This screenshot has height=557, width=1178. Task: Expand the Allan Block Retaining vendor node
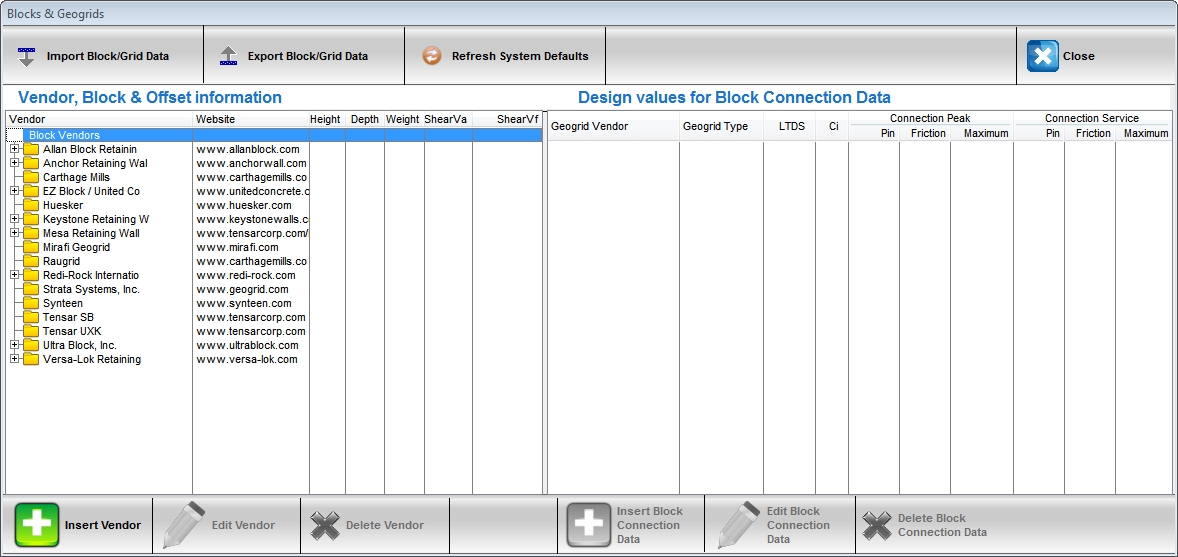point(15,149)
